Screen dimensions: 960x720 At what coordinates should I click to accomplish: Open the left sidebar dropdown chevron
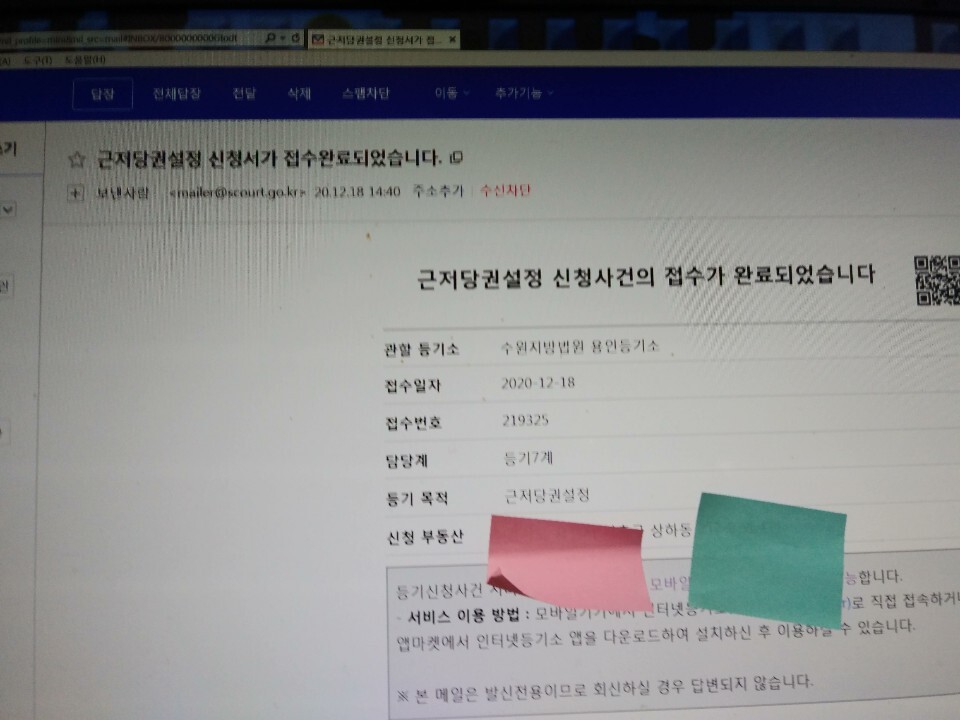7,209
